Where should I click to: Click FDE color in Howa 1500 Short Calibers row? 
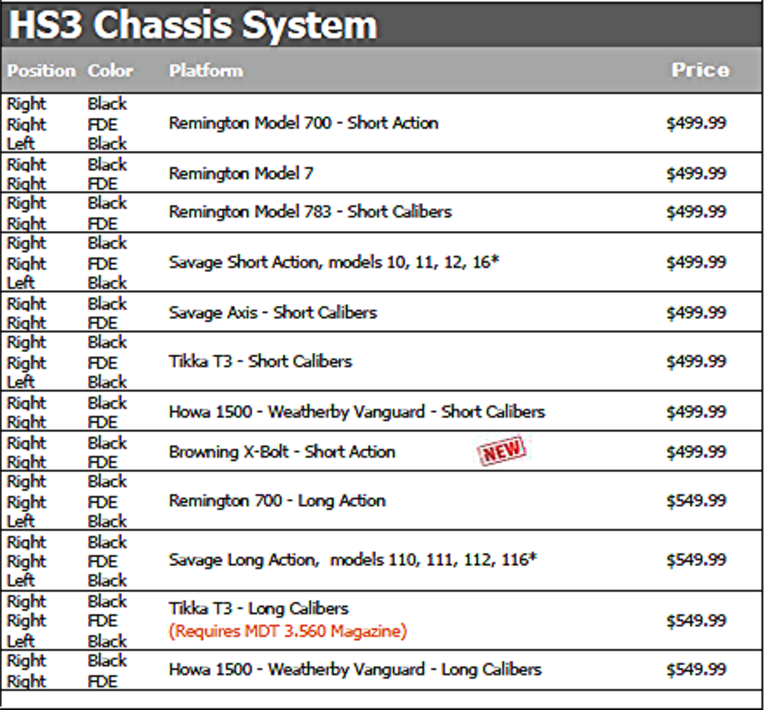click(x=103, y=422)
